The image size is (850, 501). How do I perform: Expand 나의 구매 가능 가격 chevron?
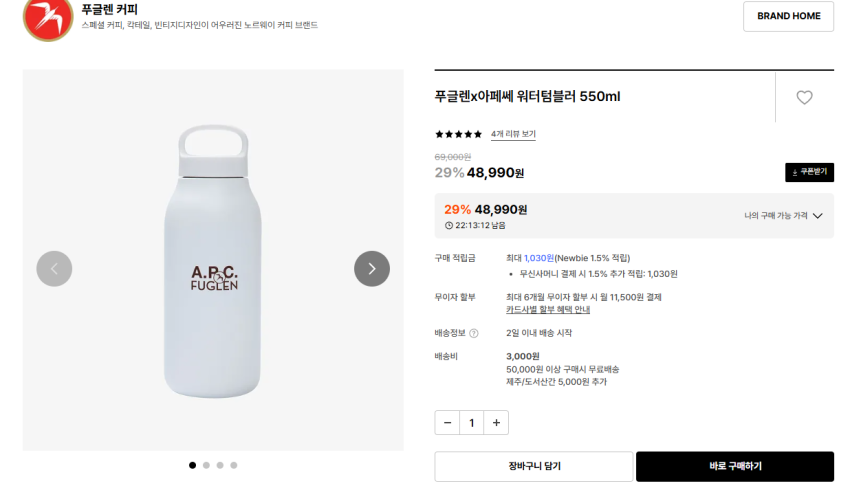click(817, 216)
